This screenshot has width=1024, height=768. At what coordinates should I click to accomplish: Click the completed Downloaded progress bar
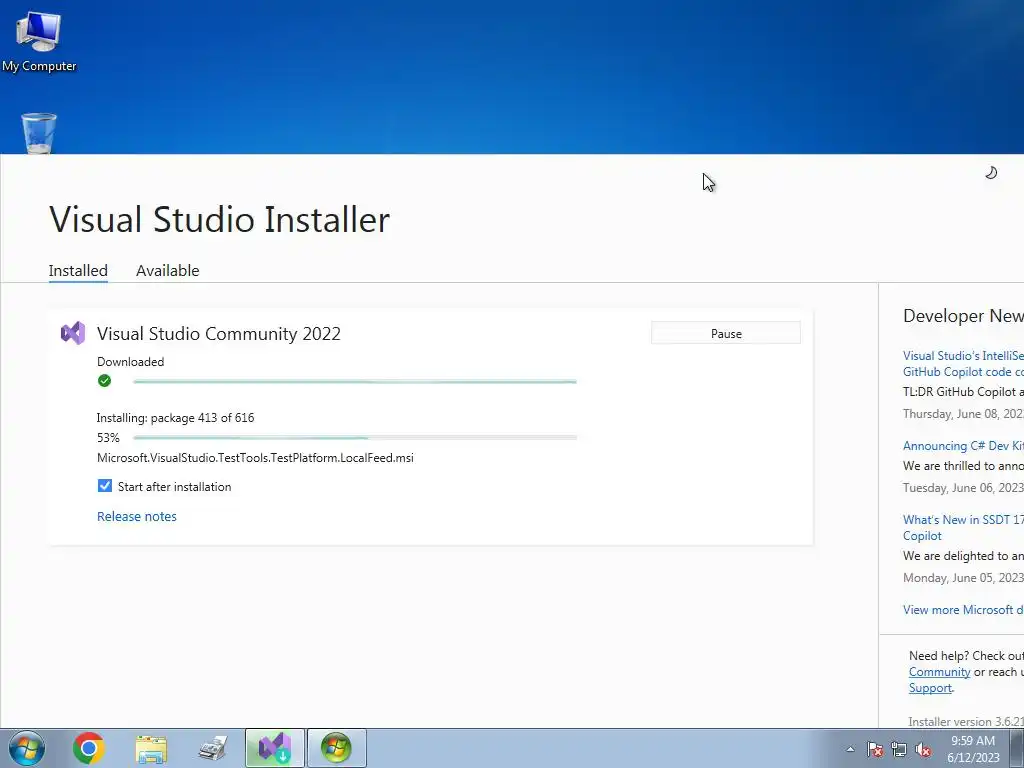click(x=355, y=381)
